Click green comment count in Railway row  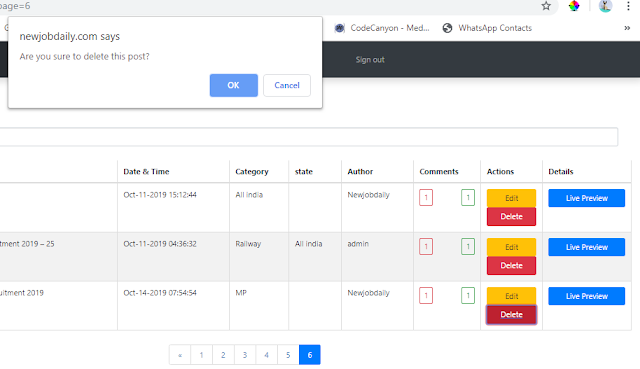(468, 247)
